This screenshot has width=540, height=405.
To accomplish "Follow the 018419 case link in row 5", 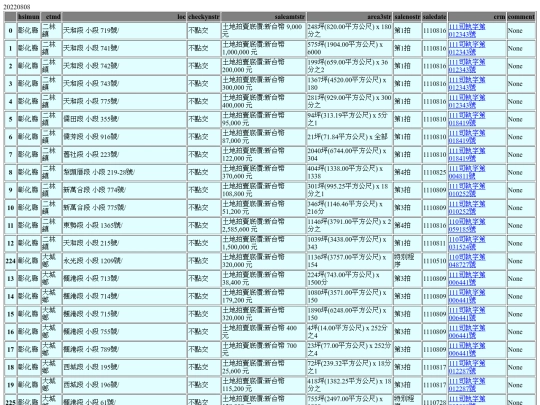I will tap(467, 120).
